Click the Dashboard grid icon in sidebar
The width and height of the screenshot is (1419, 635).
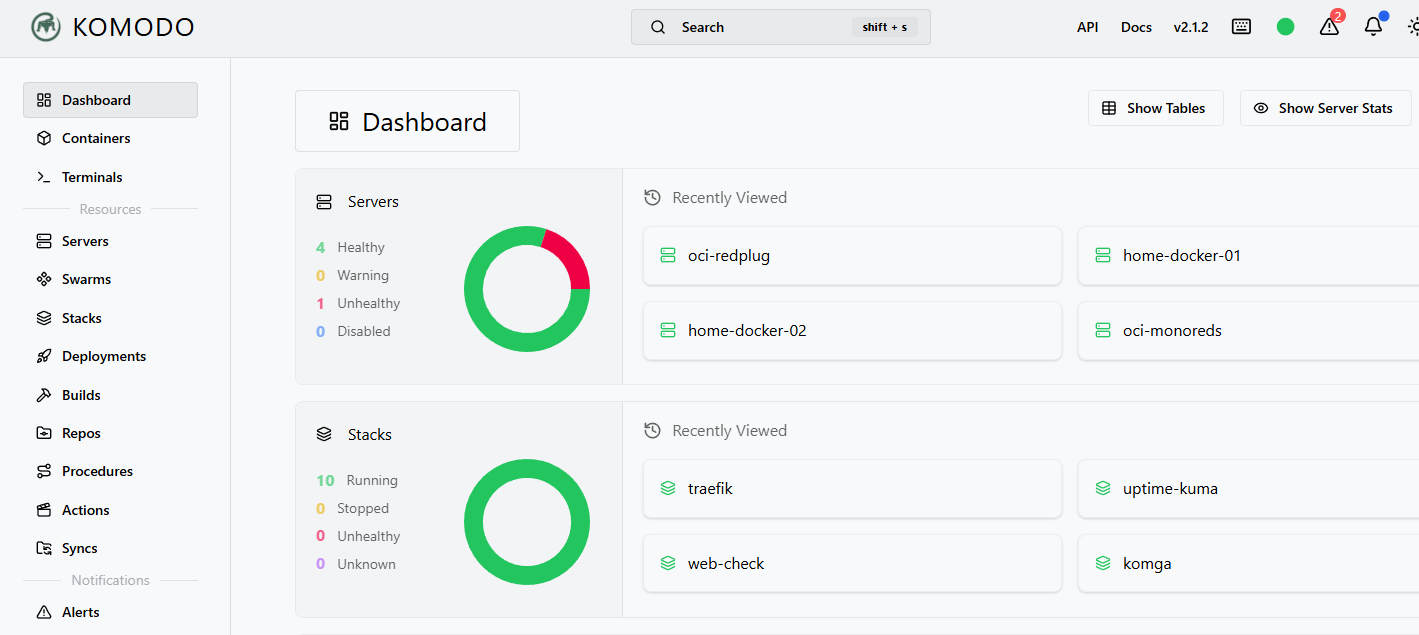tap(43, 100)
